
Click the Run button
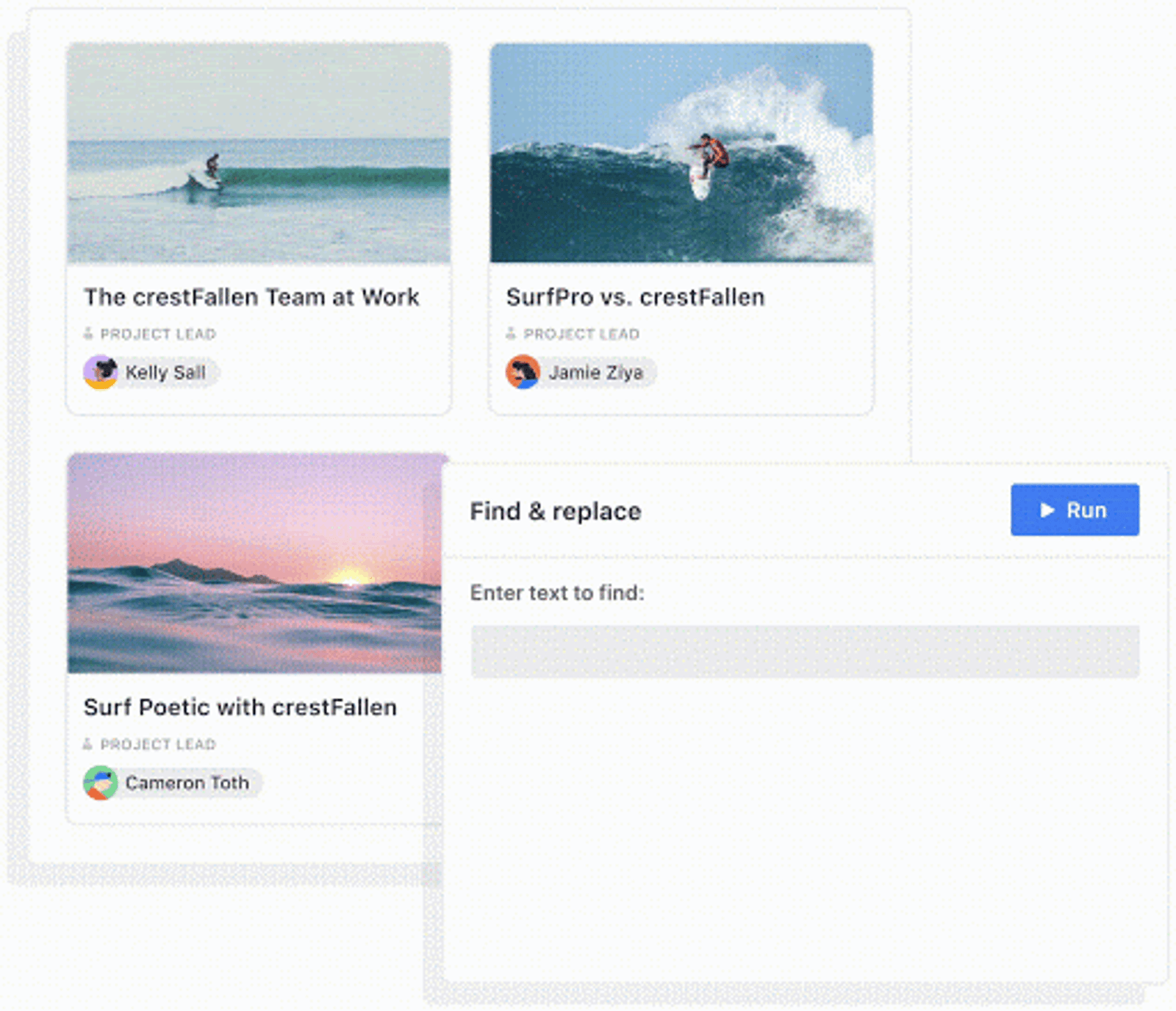1075,510
